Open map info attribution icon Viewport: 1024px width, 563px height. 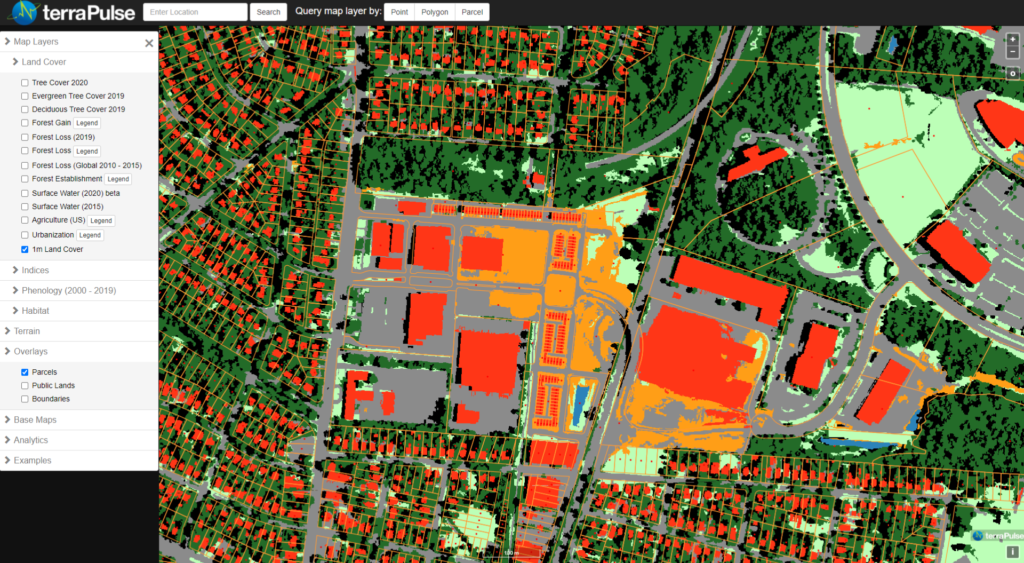point(1012,551)
